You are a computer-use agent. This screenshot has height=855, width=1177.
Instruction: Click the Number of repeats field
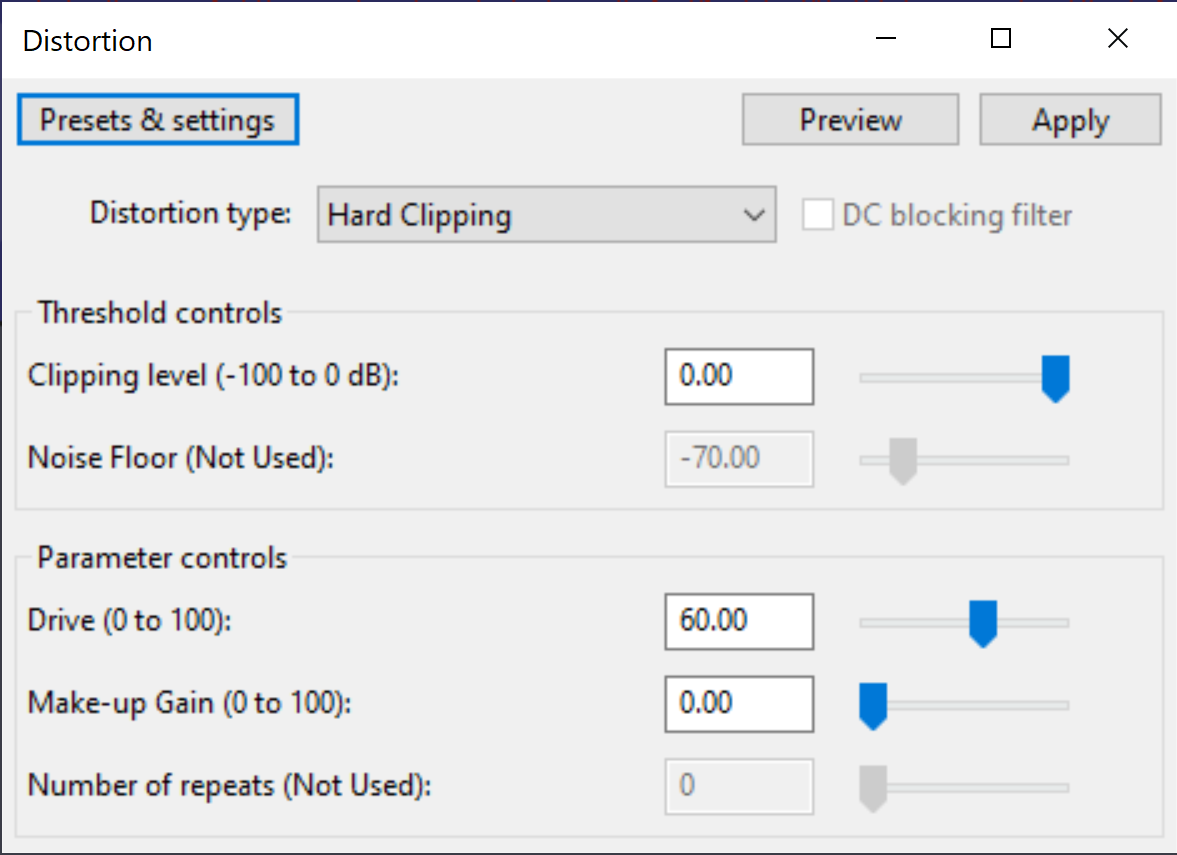(x=738, y=786)
